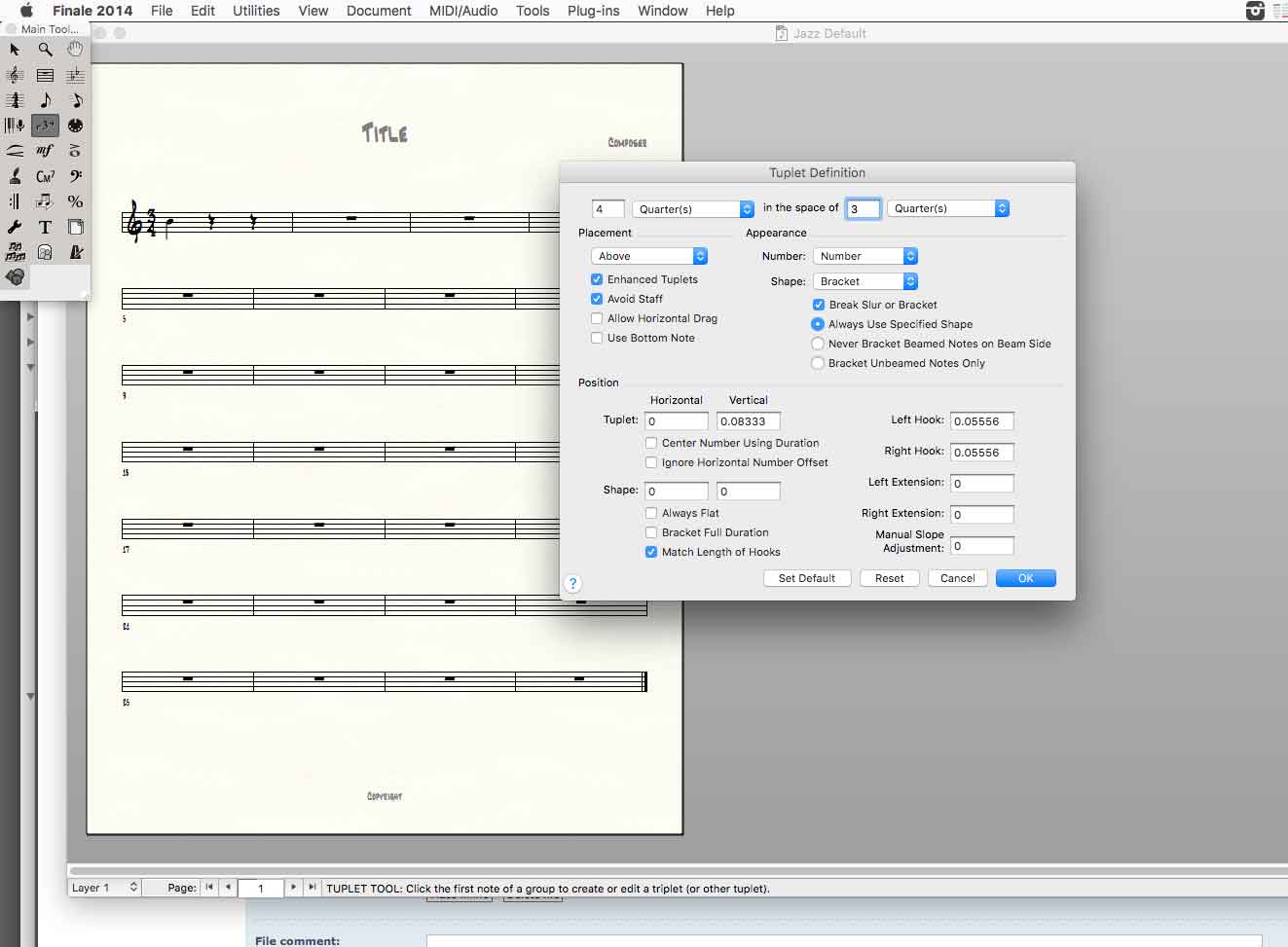Uncheck Enhanced Tuplets
1288x947 pixels.
(x=597, y=279)
